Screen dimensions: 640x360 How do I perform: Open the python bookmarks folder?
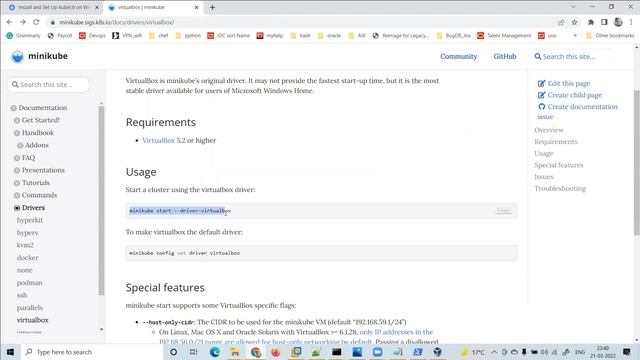[x=188, y=36]
